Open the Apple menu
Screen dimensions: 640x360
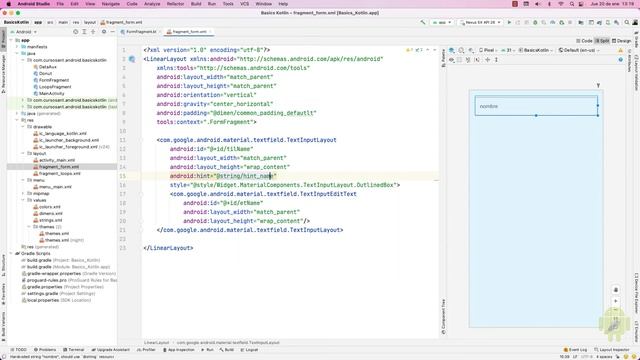[x=8, y=4]
